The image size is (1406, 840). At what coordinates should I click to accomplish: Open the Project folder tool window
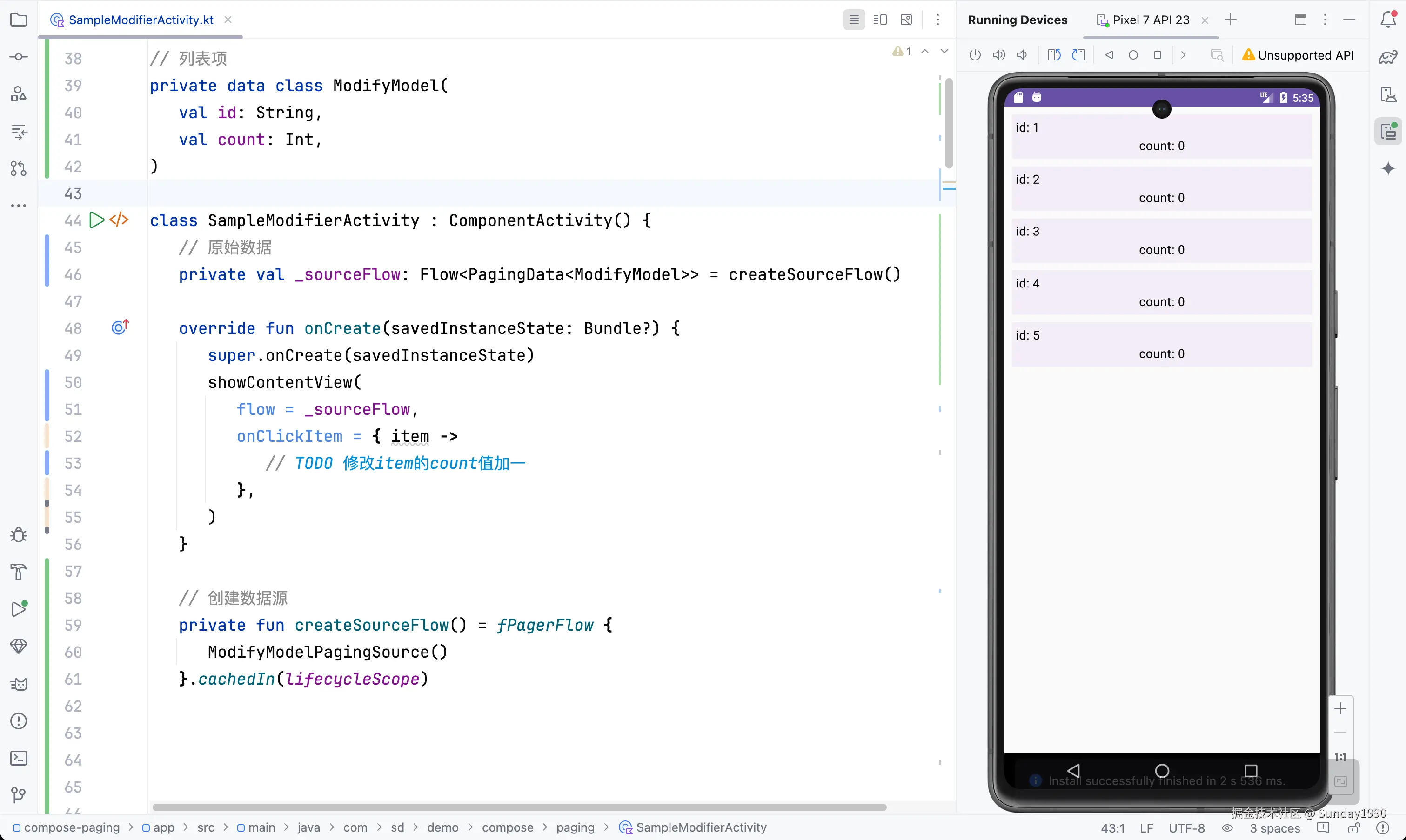pos(19,20)
